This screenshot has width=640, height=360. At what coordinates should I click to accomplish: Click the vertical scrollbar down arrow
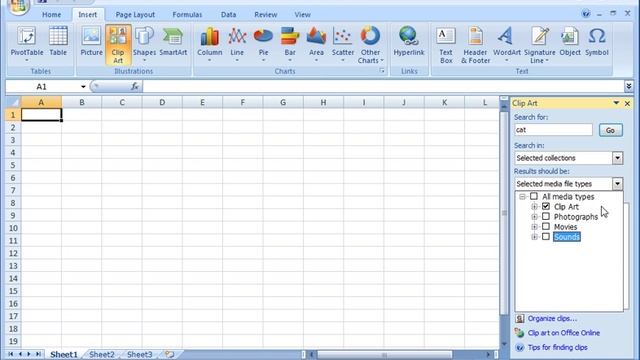click(504, 344)
